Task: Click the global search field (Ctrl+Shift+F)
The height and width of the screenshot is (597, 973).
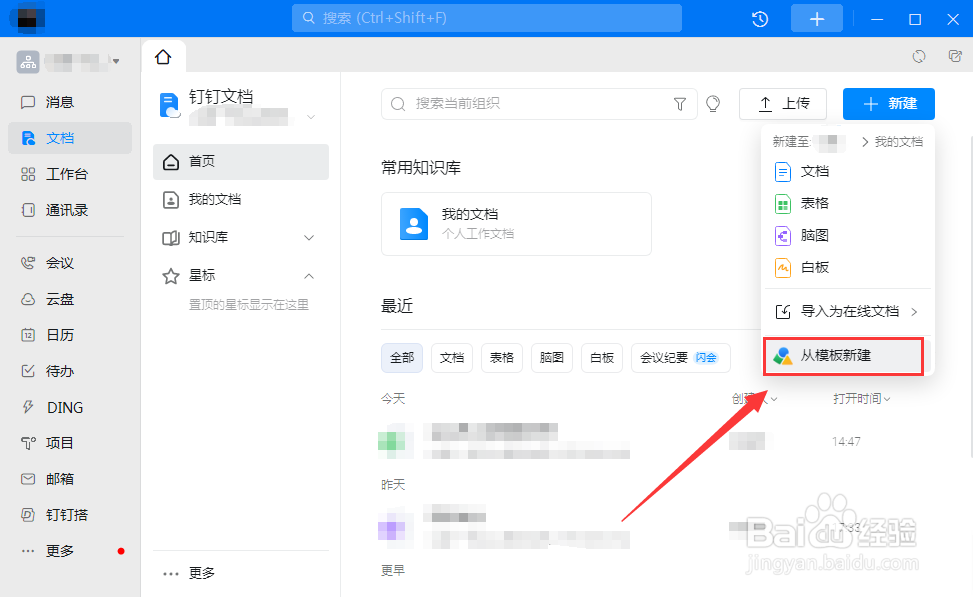Action: click(x=486, y=18)
